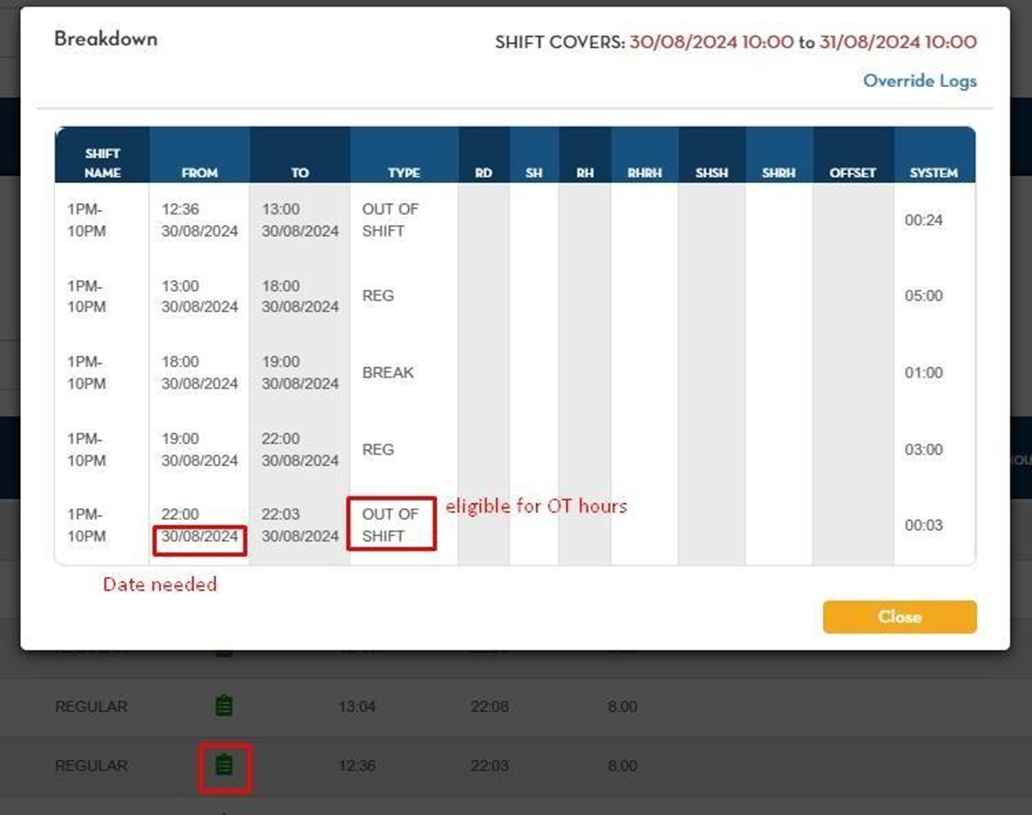Select system value 03:00
Viewport: 1032px width, 815px height.
[923, 450]
